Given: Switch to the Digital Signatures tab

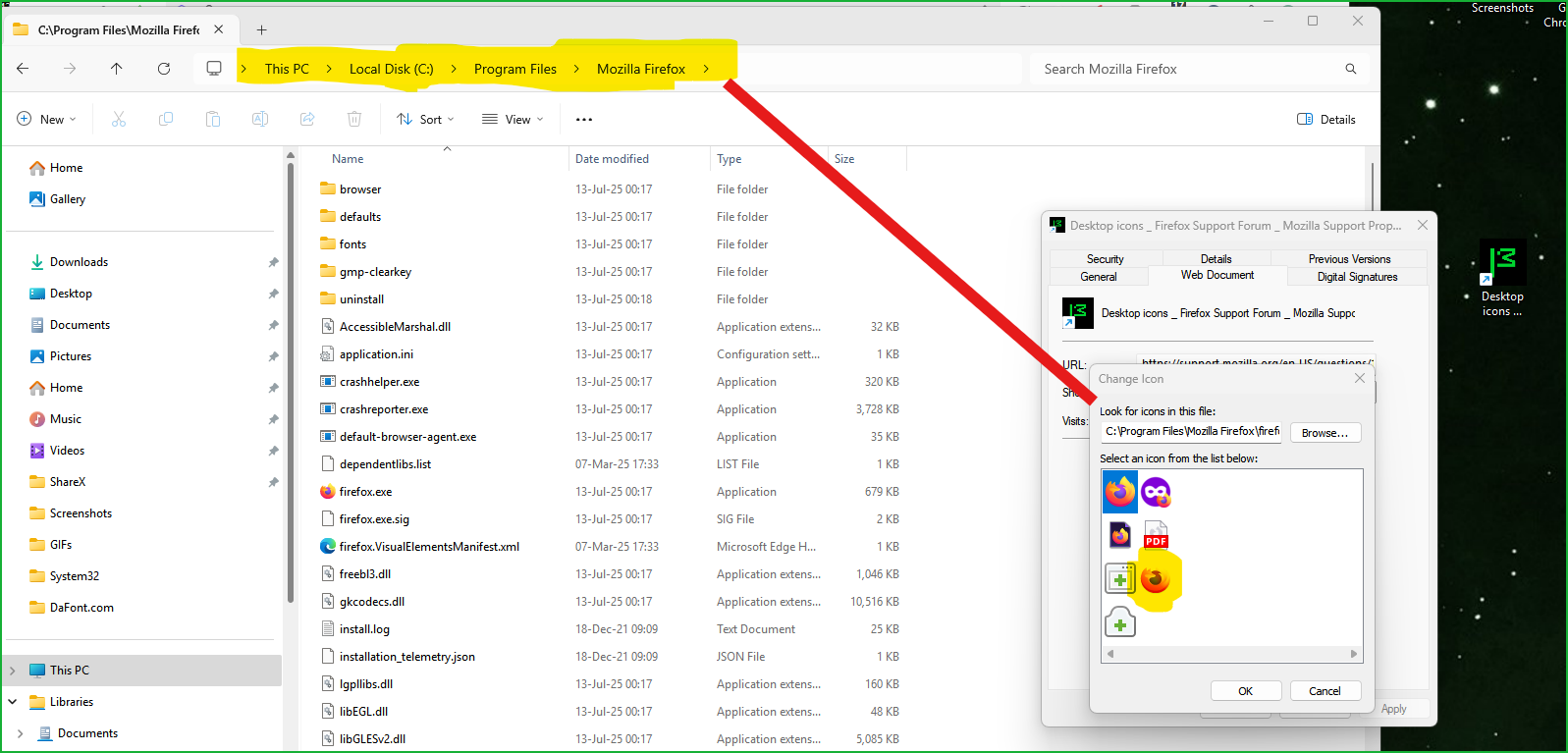Looking at the screenshot, I should 1357,277.
